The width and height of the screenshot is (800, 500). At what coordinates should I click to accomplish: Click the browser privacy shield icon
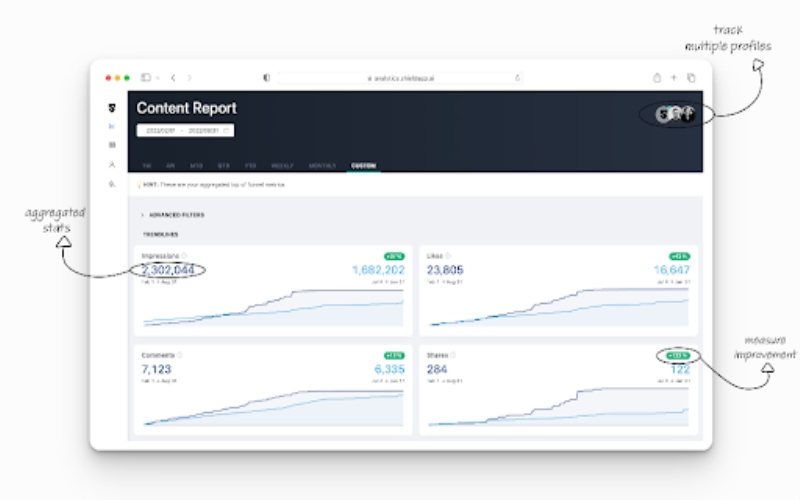(266, 77)
